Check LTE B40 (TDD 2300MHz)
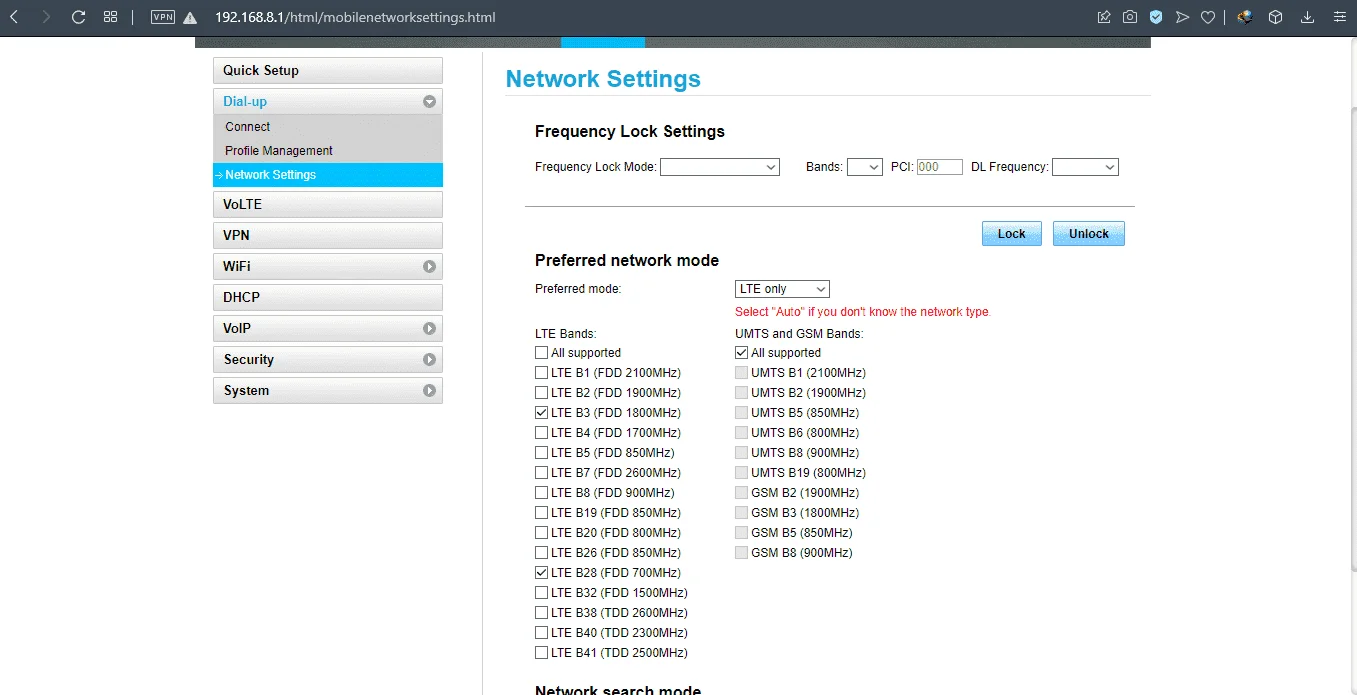The width and height of the screenshot is (1357, 695). (541, 633)
